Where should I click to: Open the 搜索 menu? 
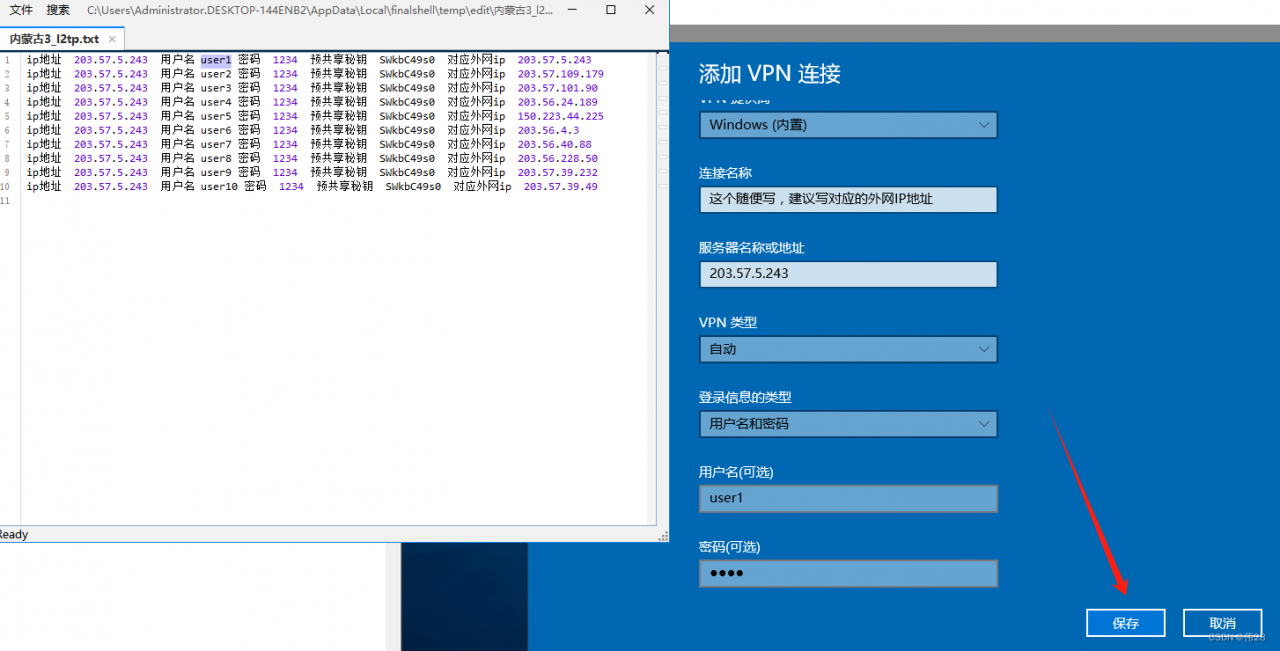(x=58, y=10)
